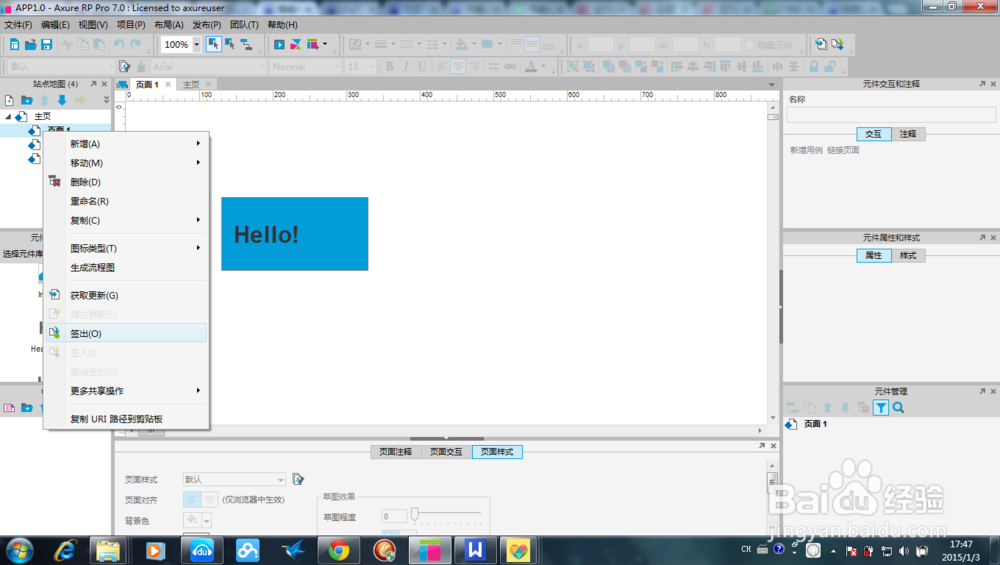
Task: Click the search magnifier in widget manager
Action: click(x=898, y=408)
